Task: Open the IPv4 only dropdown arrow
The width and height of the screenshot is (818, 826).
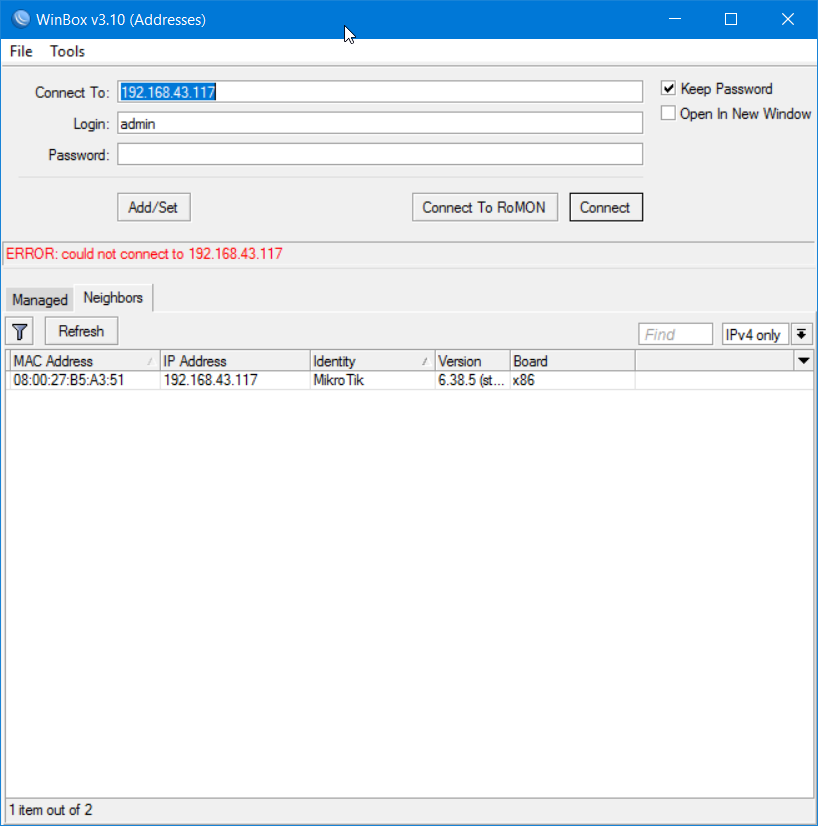Action: (801, 335)
